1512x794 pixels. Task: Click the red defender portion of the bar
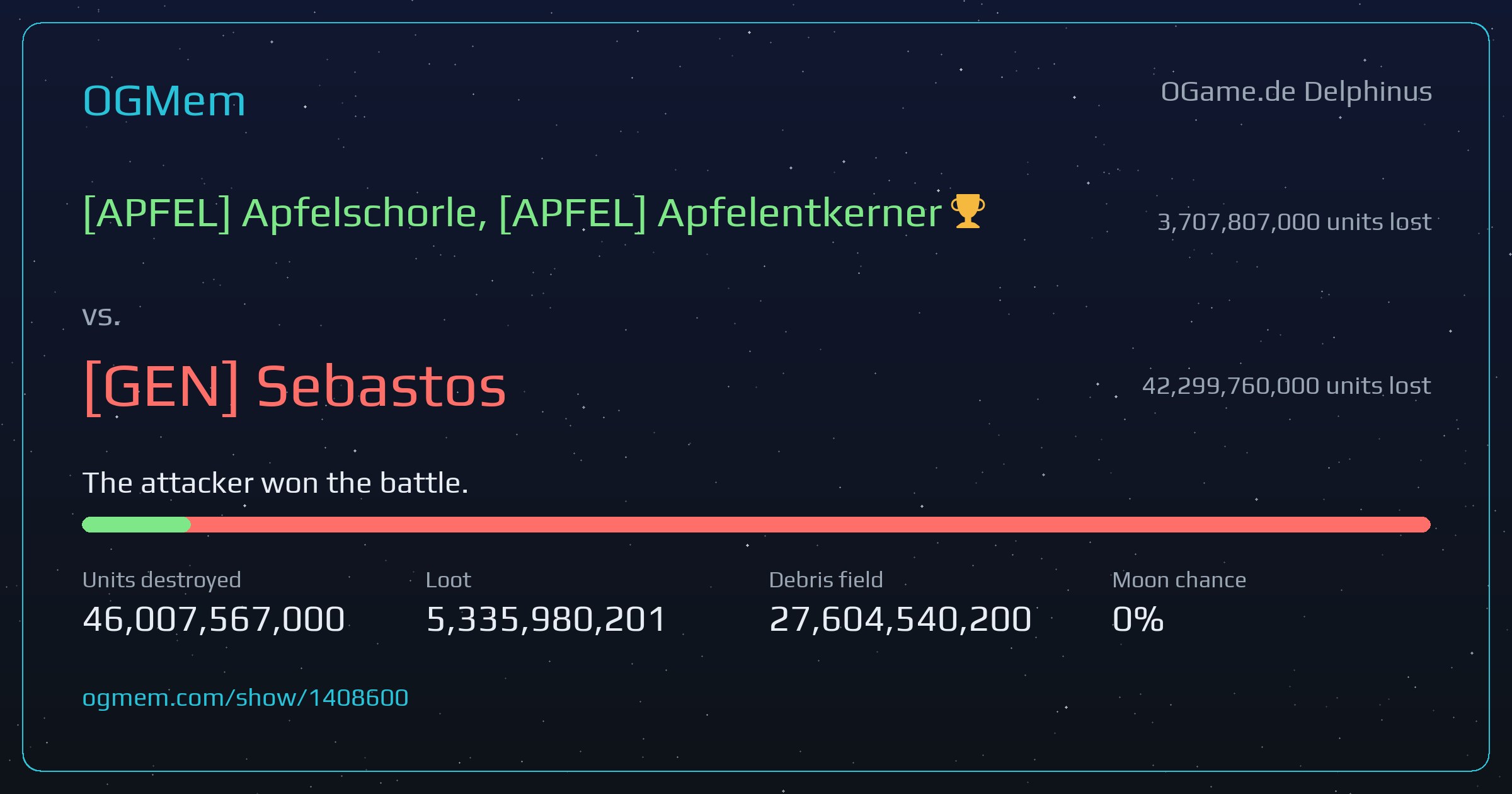tap(810, 524)
